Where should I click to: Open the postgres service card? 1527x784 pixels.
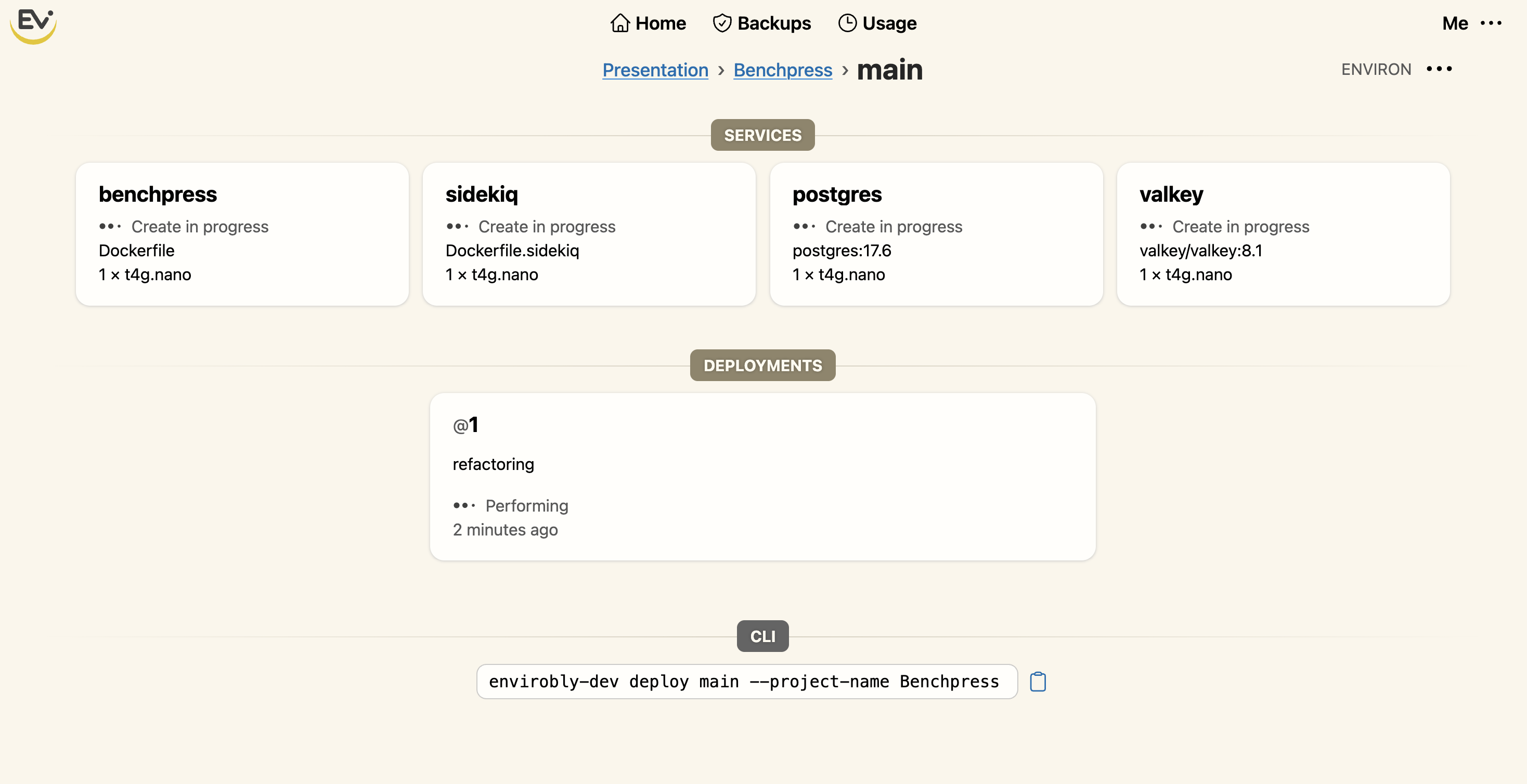(936, 234)
